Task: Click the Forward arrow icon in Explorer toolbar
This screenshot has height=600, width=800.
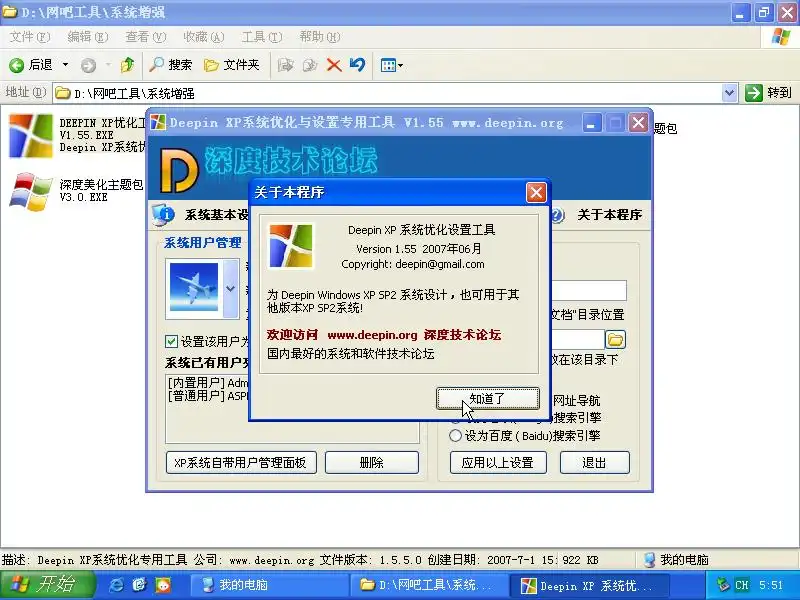Action: (88, 65)
